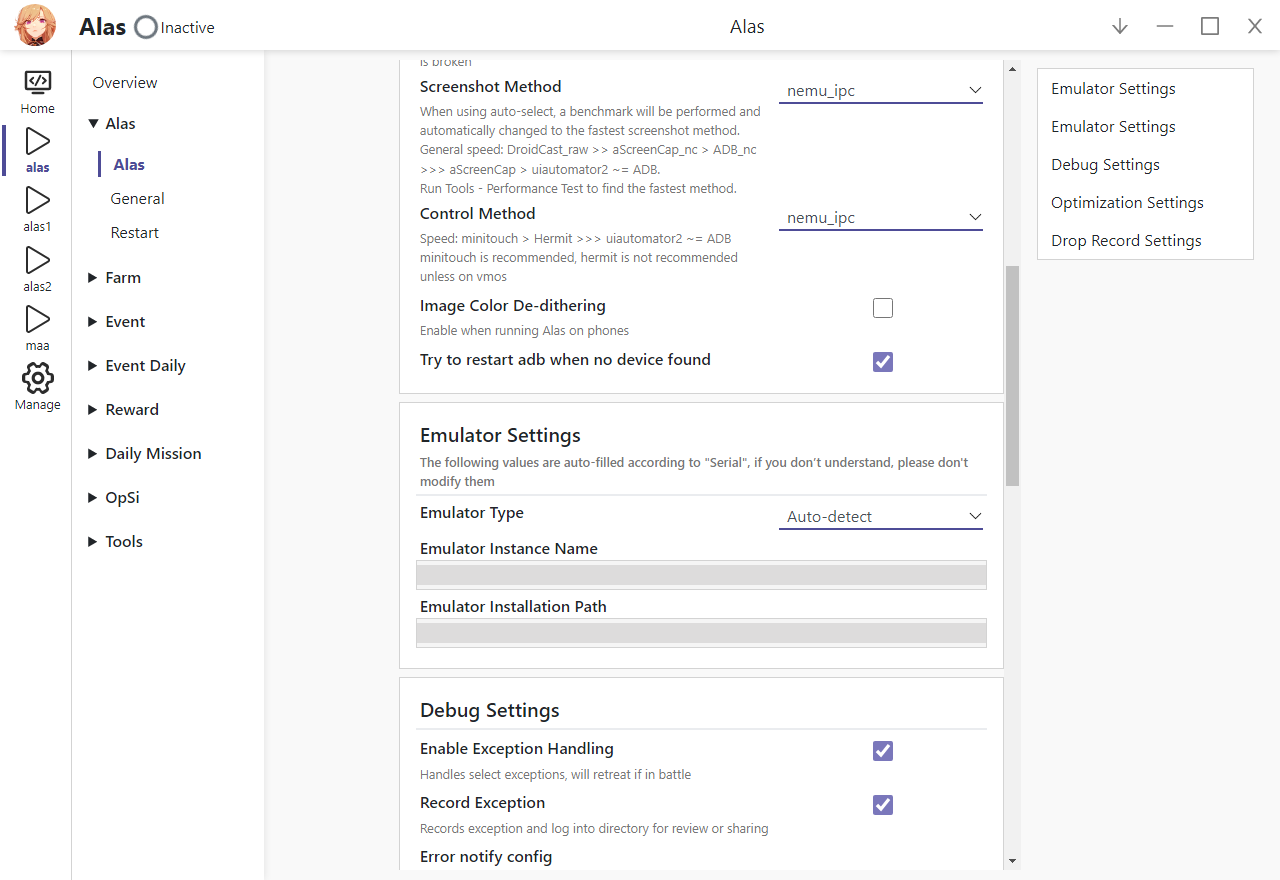This screenshot has width=1280, height=880.
Task: Select the alas1 instance play icon
Action: (38, 200)
